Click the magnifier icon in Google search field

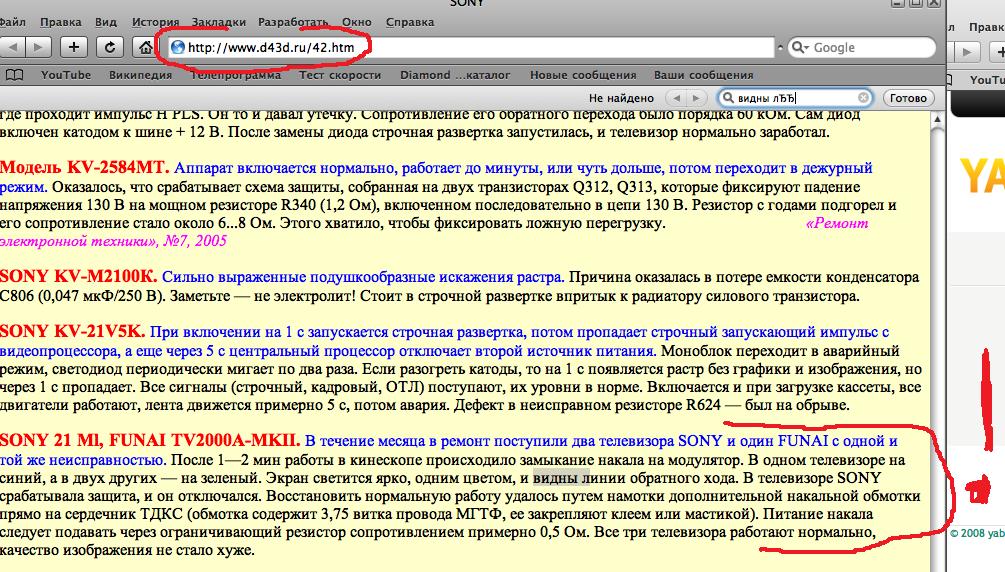[799, 47]
